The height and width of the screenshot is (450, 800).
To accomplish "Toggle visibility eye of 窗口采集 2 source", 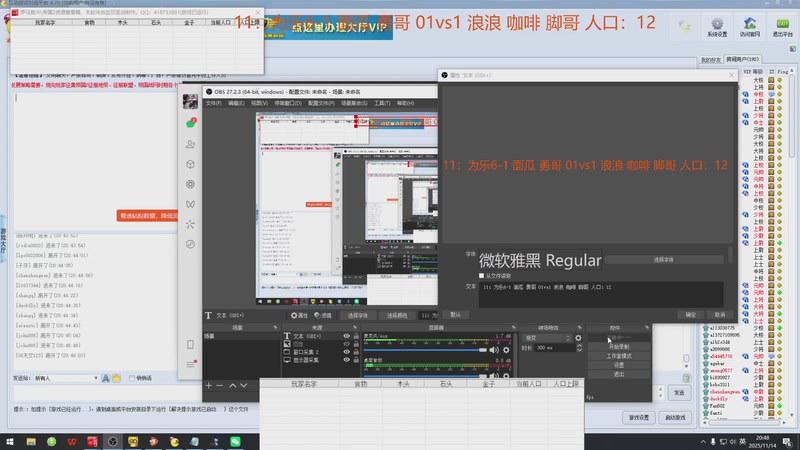I will click(346, 352).
